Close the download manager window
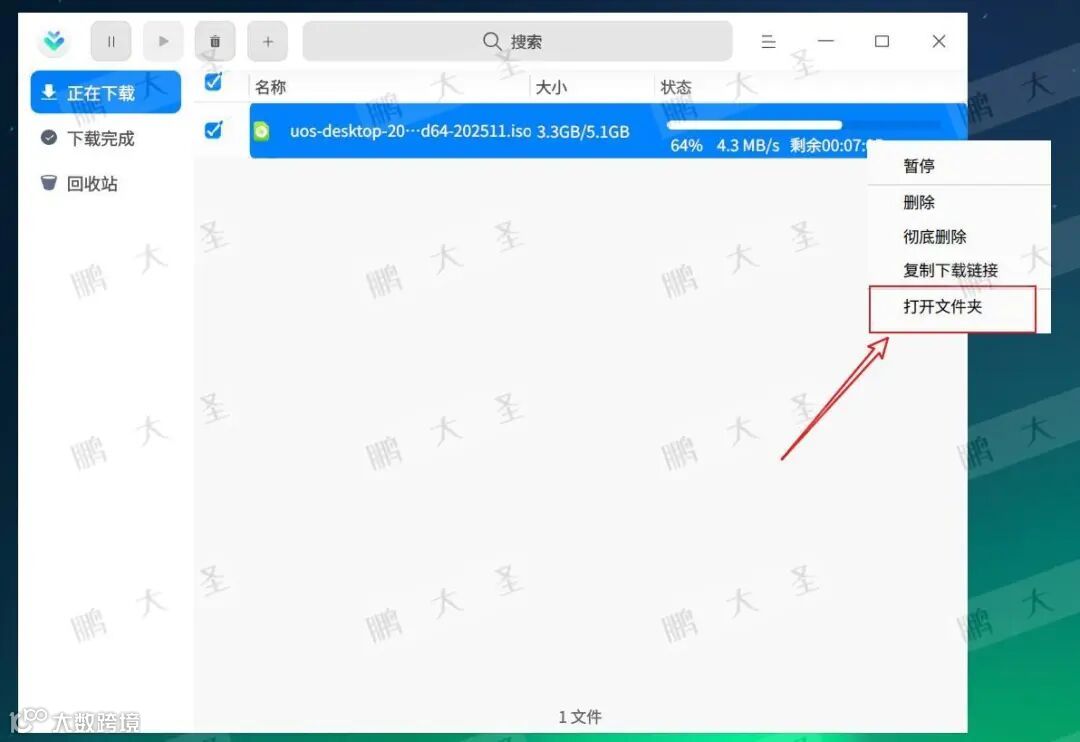 (939, 41)
